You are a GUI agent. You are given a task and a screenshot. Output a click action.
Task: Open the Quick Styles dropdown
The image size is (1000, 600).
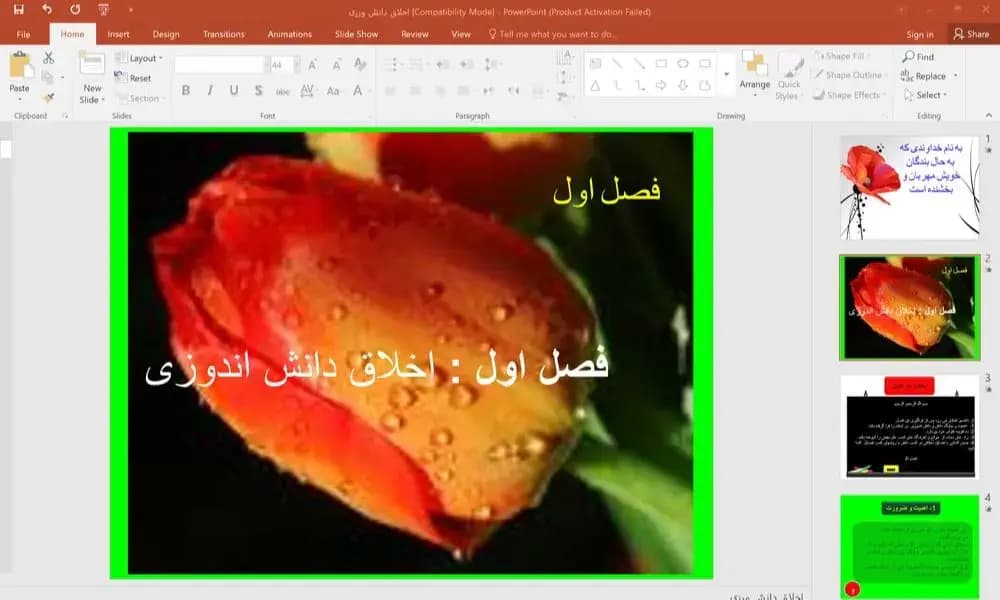789,77
